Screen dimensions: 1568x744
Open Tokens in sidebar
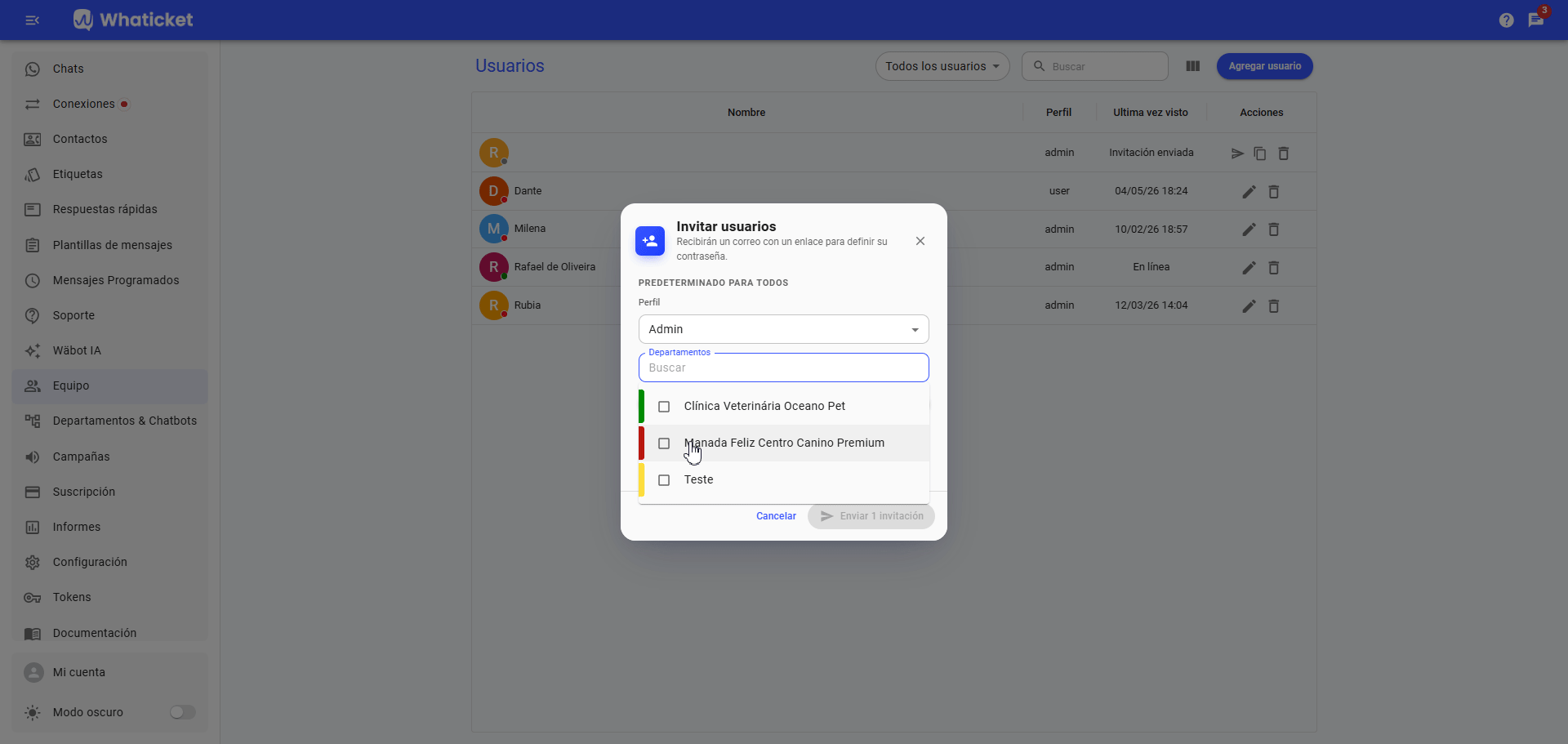click(x=109, y=597)
